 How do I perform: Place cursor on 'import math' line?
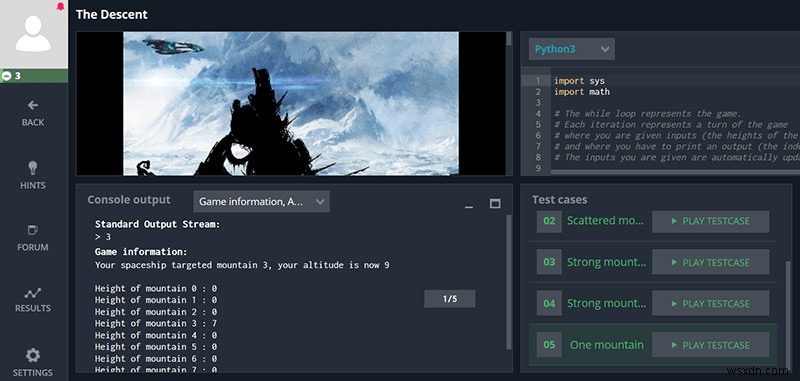[582, 92]
